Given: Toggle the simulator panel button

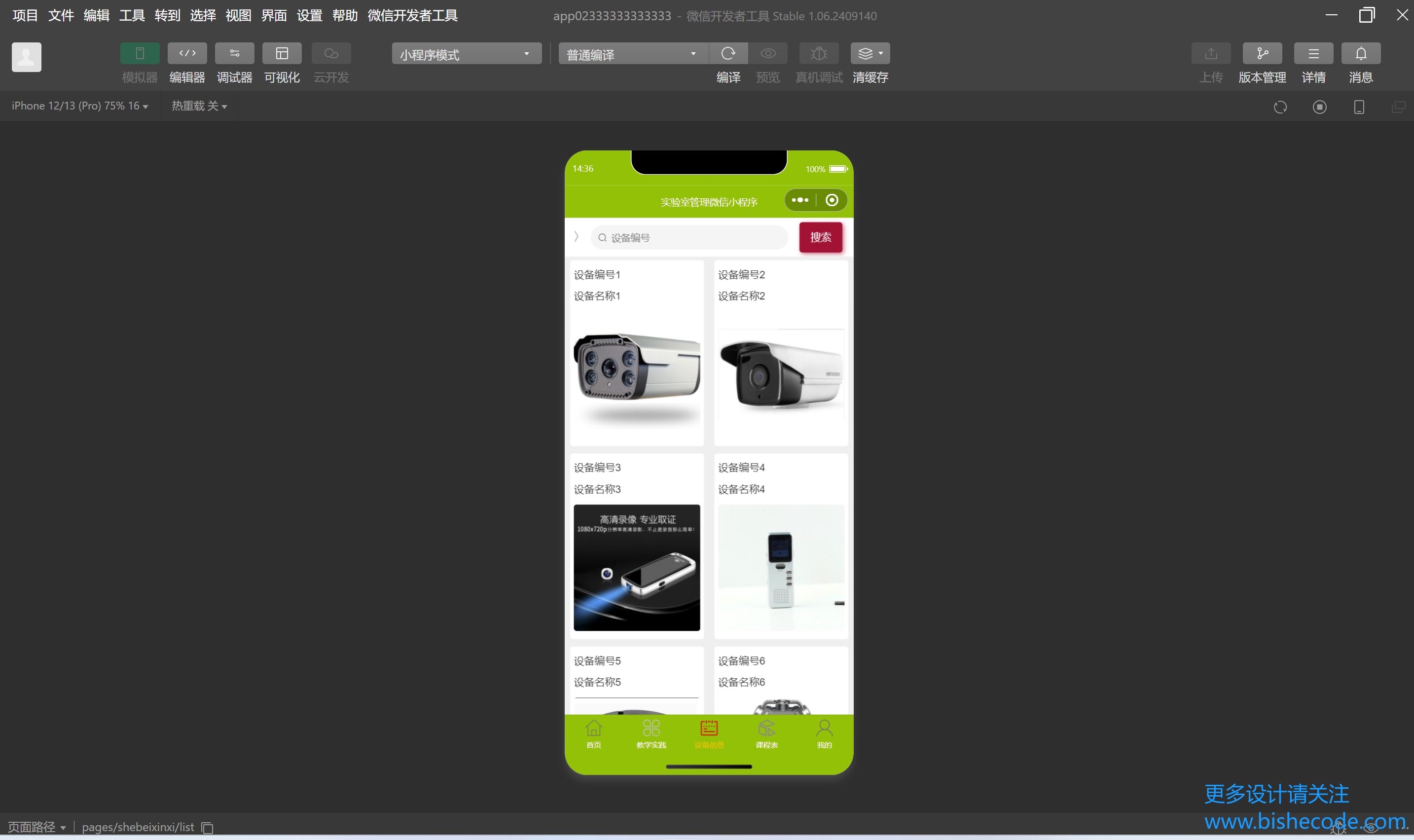Looking at the screenshot, I should (x=140, y=54).
